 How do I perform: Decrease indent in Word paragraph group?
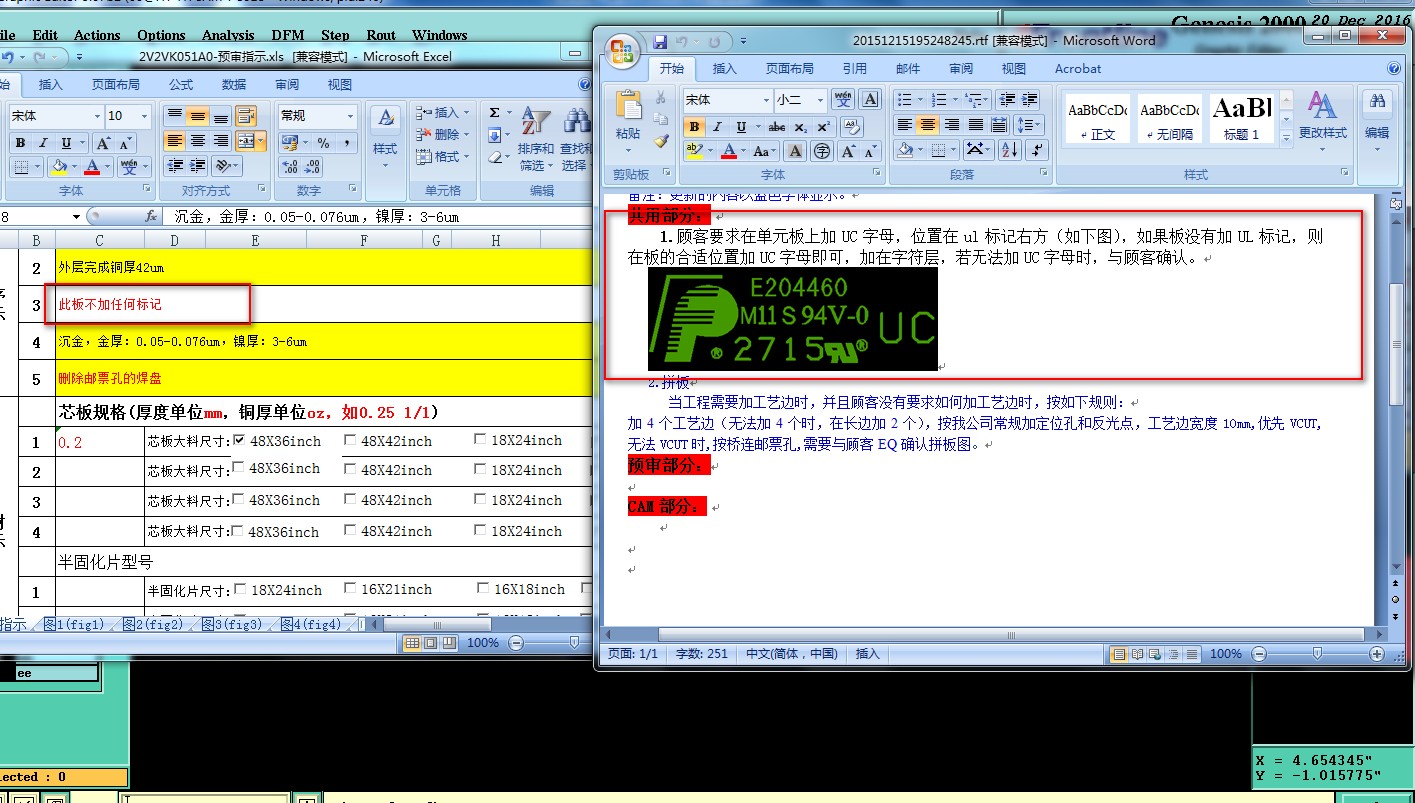pyautogui.click(x=1005, y=99)
